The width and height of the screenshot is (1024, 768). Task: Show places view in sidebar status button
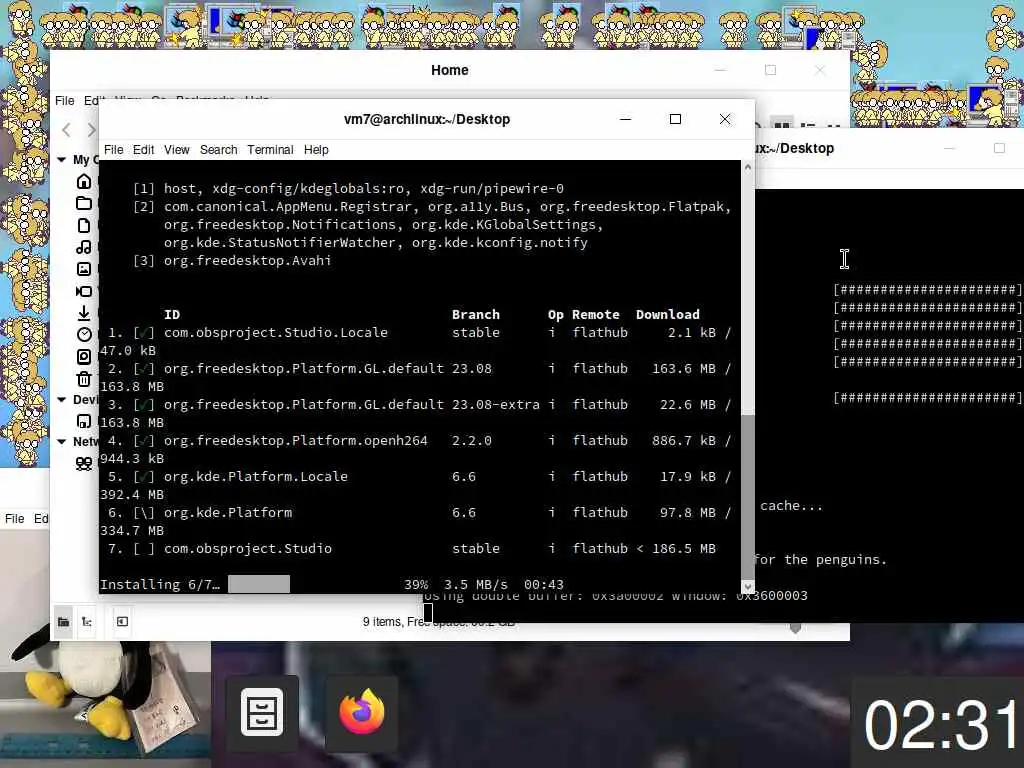click(x=63, y=622)
